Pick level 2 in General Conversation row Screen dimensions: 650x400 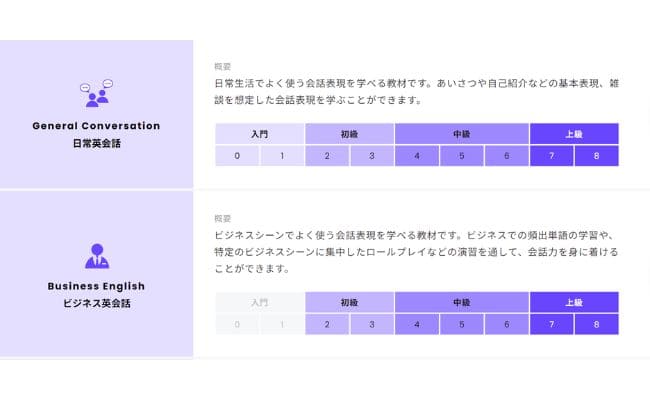327,156
